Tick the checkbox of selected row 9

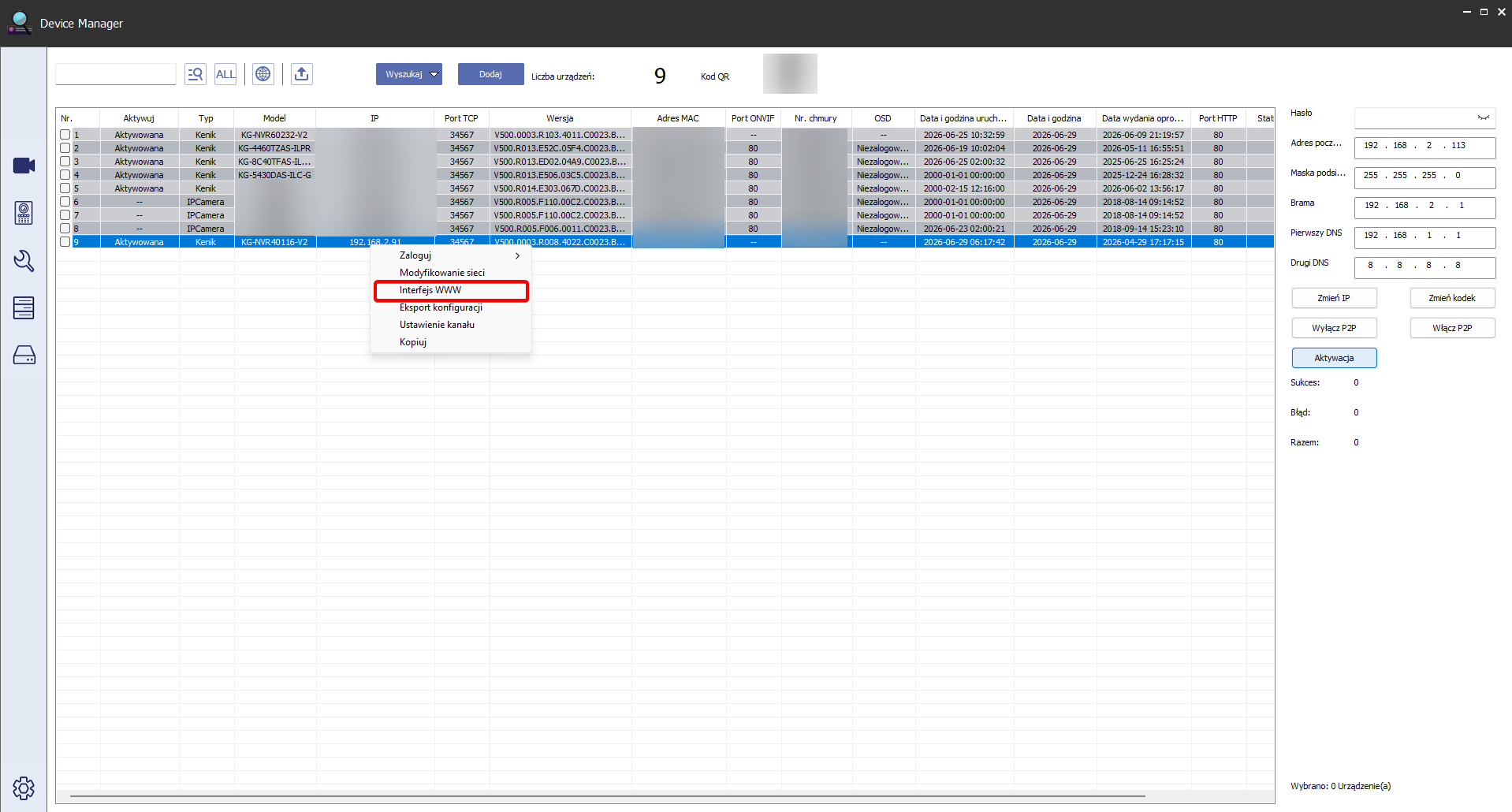point(65,242)
